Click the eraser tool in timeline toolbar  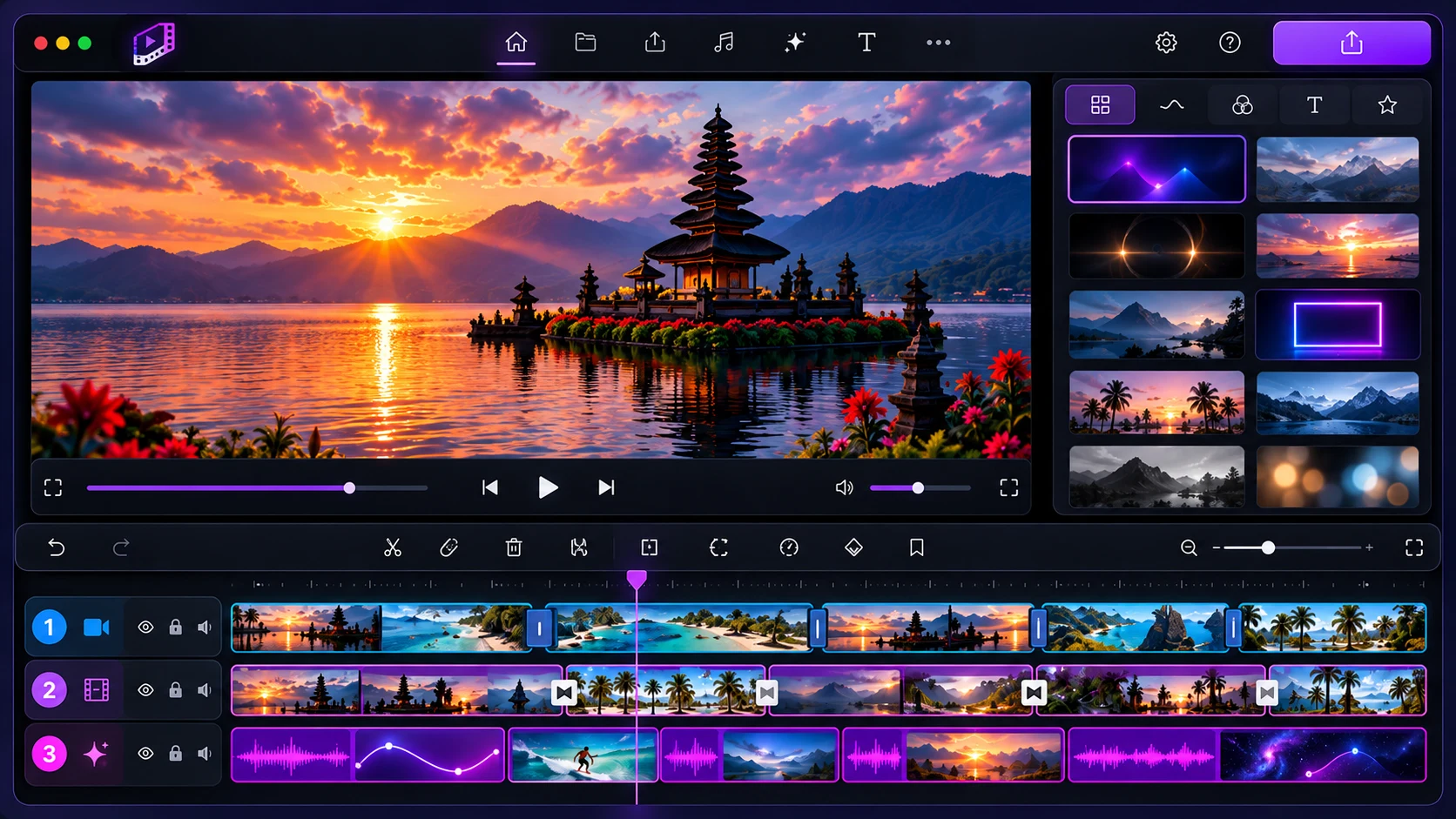[x=449, y=547]
